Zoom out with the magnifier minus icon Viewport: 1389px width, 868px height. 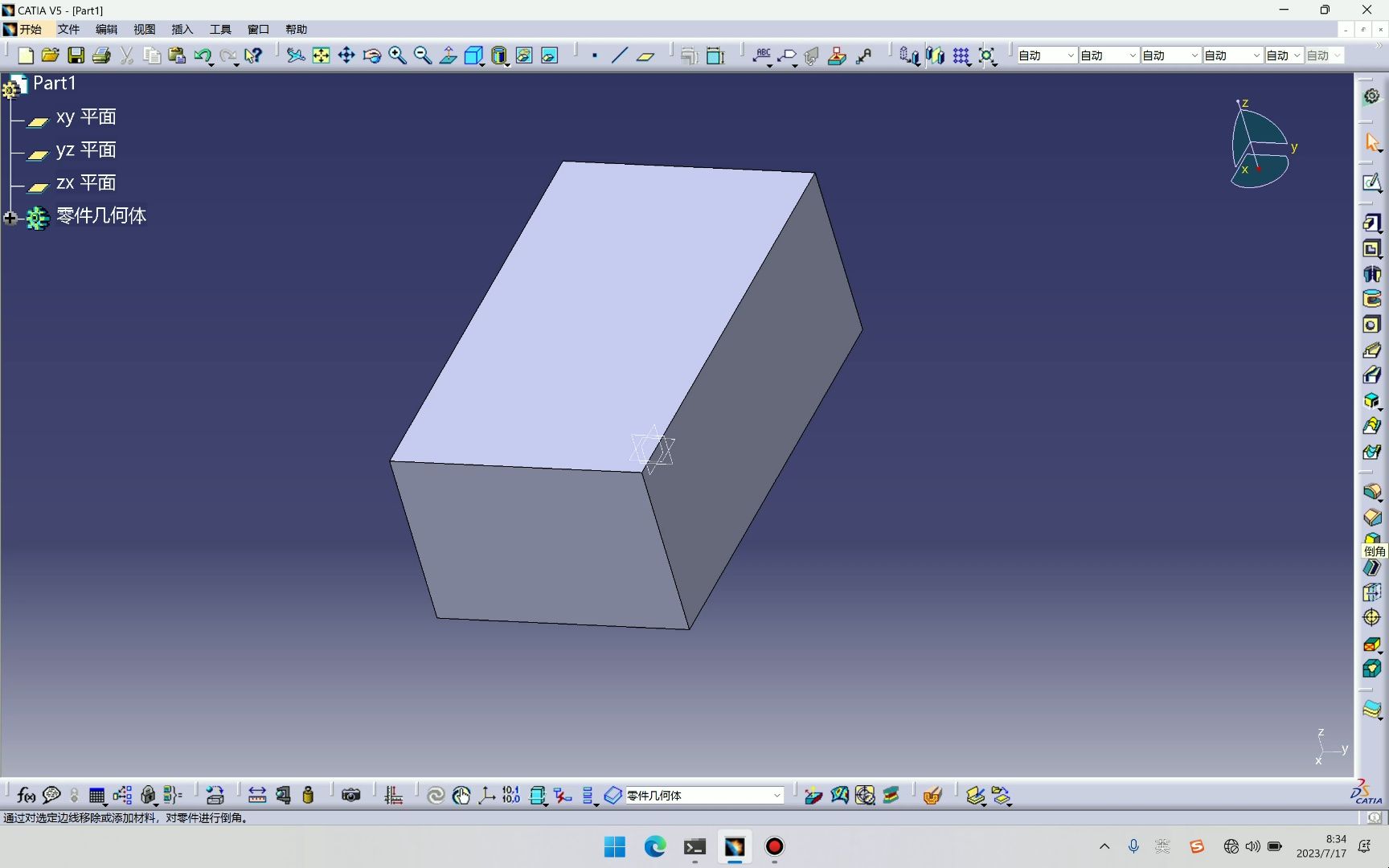422,55
